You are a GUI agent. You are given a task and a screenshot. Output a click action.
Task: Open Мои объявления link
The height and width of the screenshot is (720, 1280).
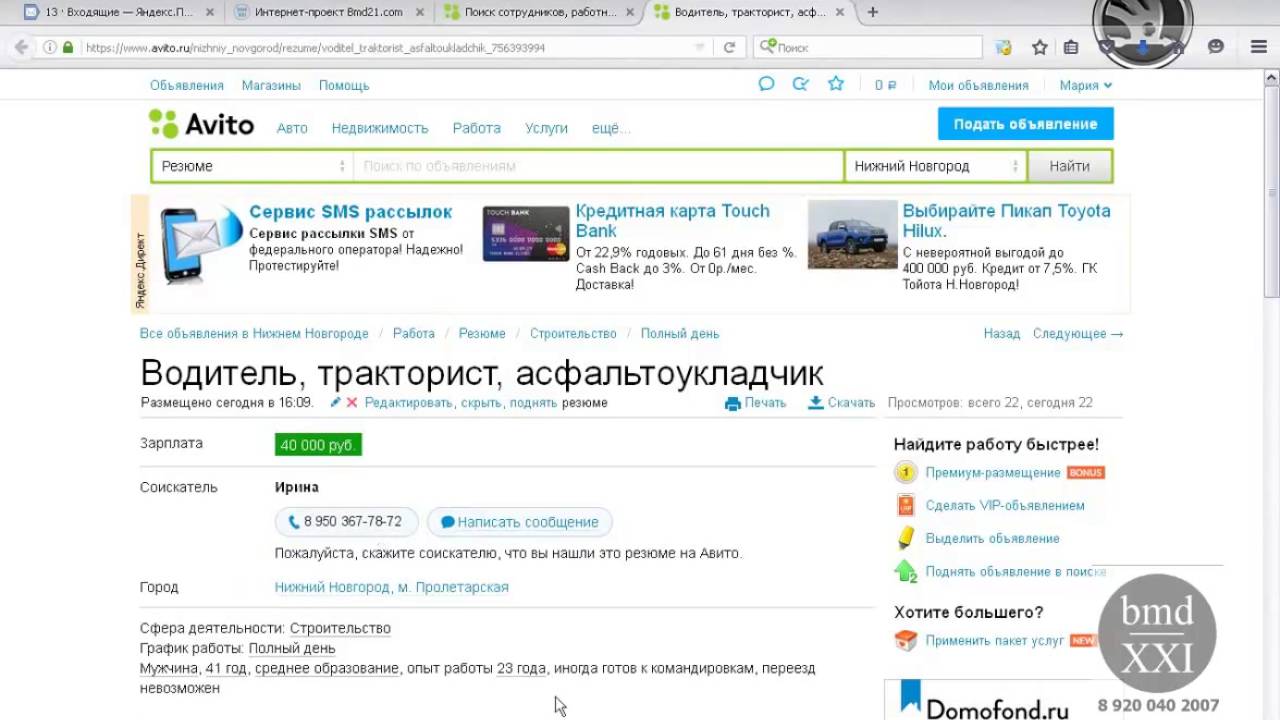978,85
